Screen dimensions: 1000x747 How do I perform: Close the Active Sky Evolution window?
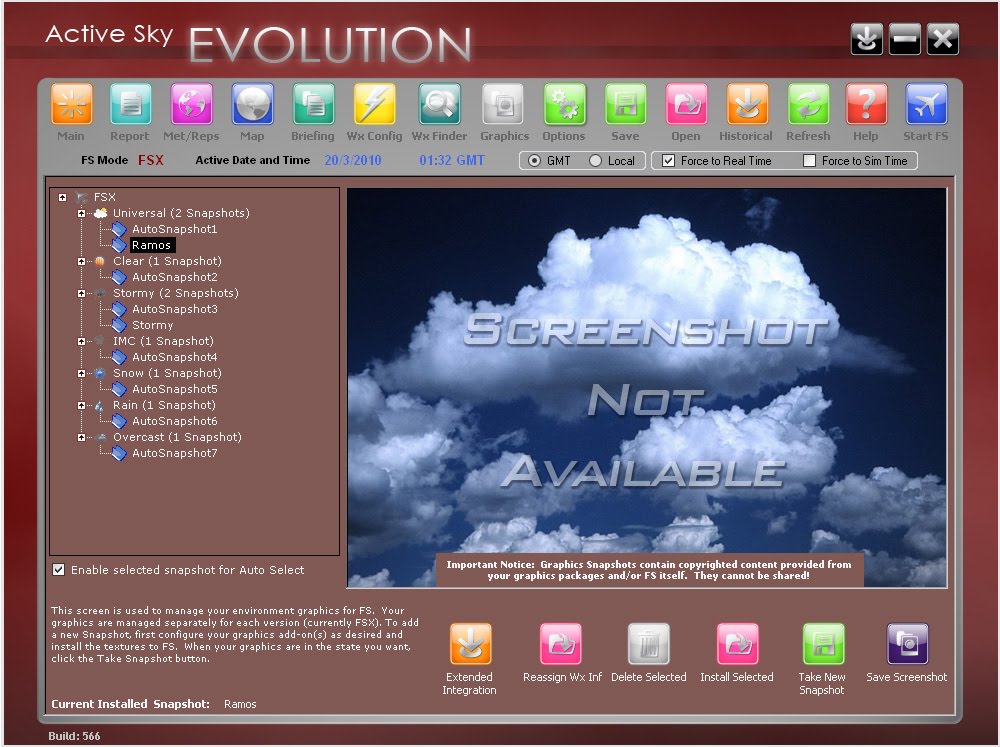(x=943, y=40)
